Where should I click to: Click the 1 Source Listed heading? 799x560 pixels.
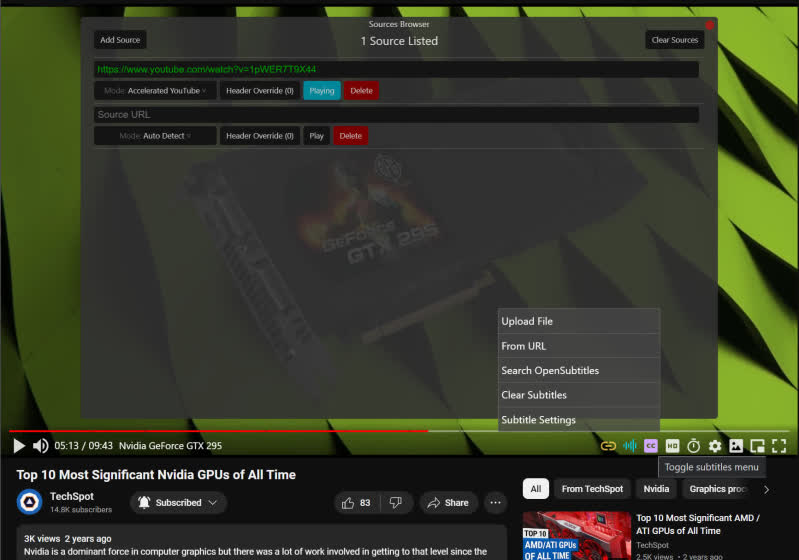pos(399,41)
